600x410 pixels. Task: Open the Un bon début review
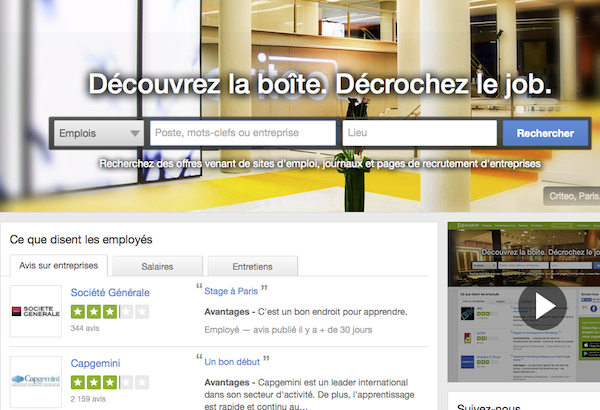232,362
